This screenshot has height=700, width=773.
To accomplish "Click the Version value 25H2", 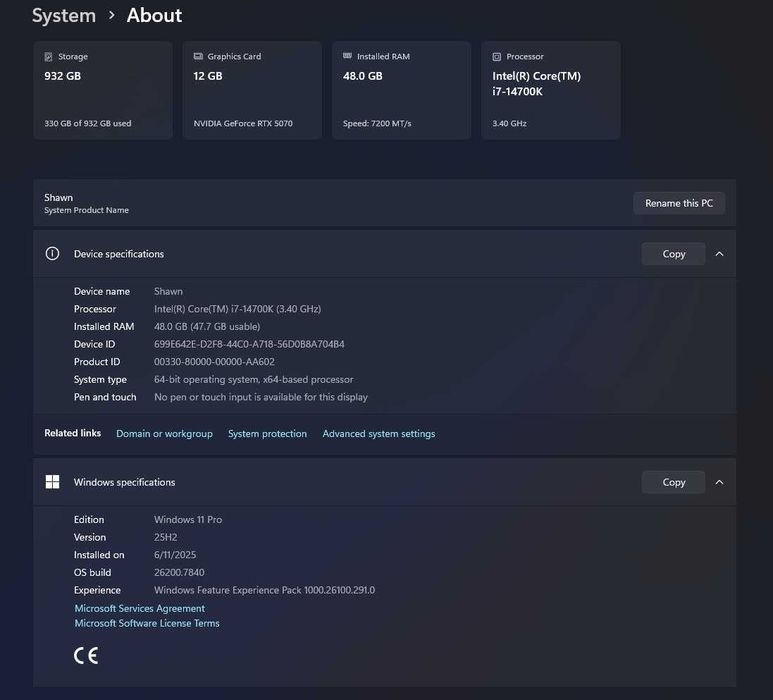I will click(x=166, y=537).
